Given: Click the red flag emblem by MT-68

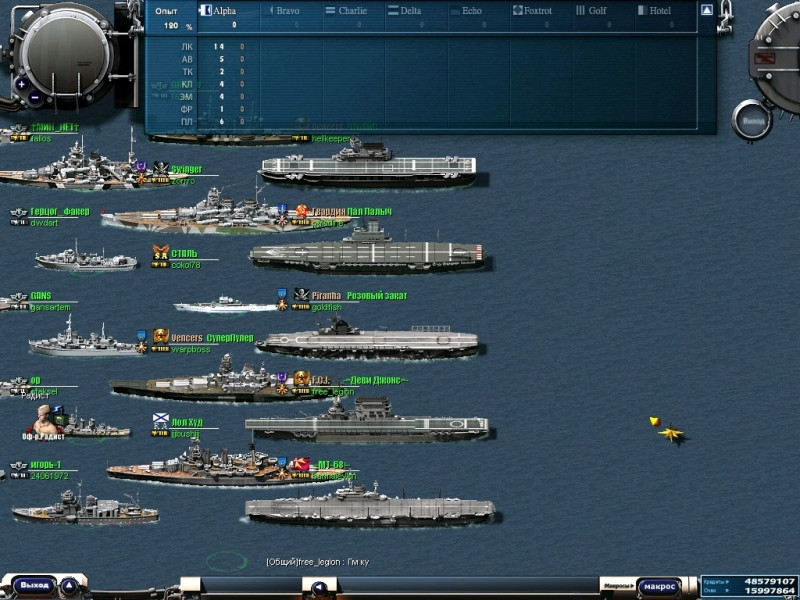Looking at the screenshot, I should click(x=302, y=464).
